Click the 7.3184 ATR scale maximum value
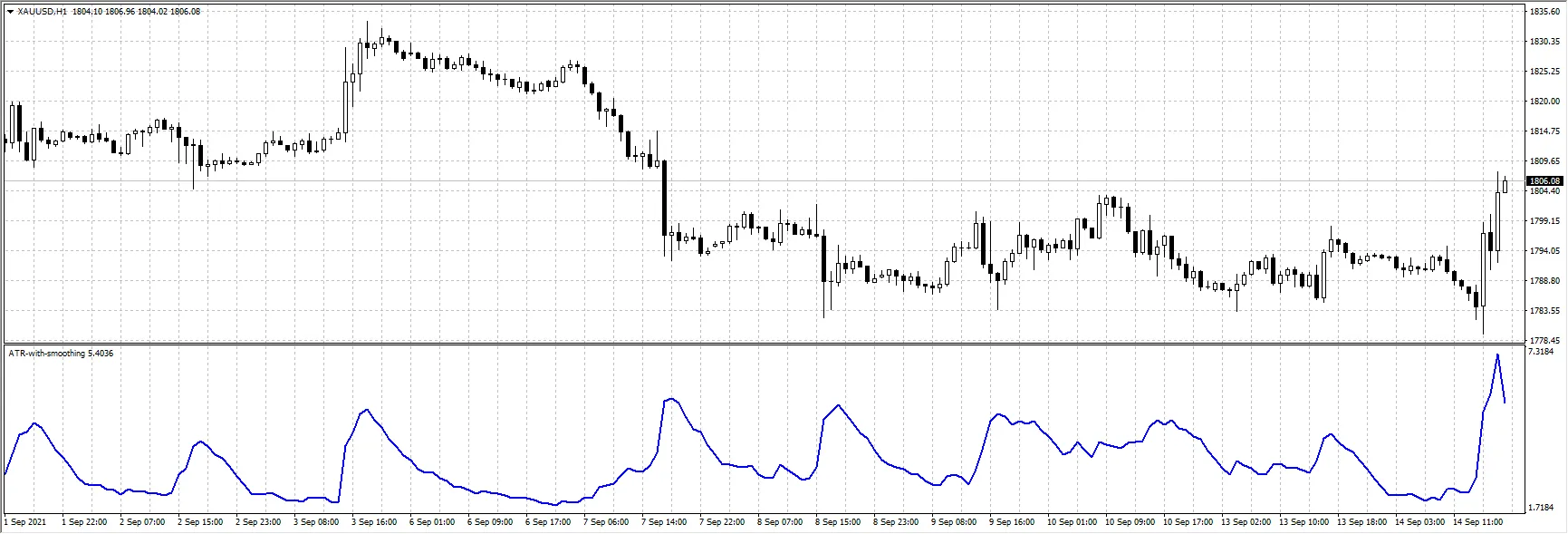 [x=1540, y=352]
